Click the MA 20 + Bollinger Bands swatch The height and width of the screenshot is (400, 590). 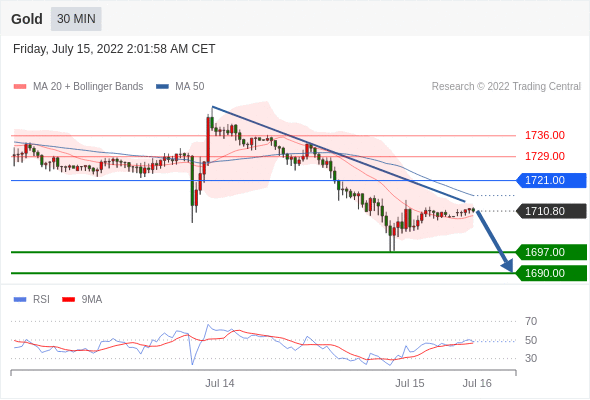click(x=20, y=87)
